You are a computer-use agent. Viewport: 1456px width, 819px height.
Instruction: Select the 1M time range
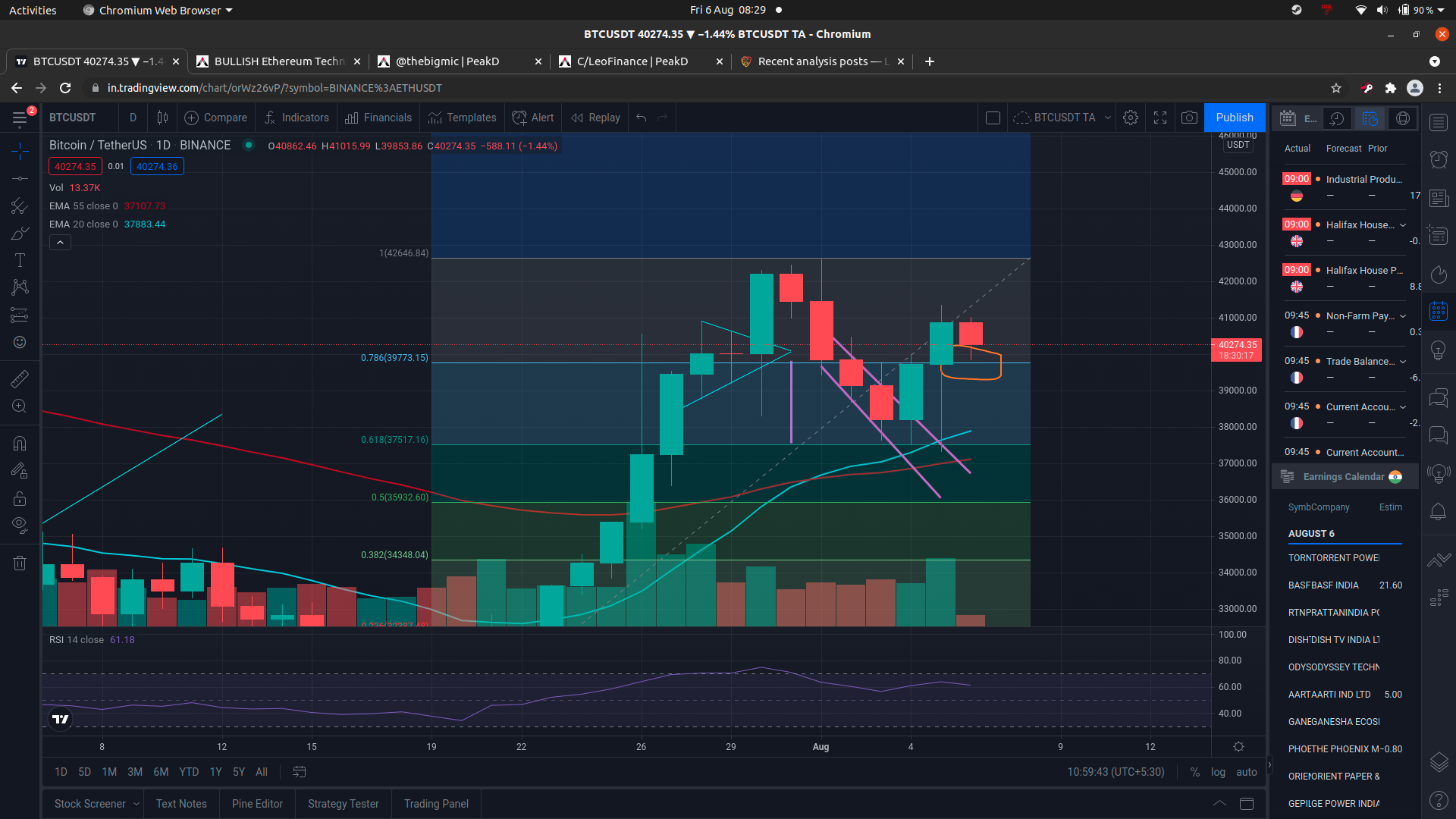109,772
